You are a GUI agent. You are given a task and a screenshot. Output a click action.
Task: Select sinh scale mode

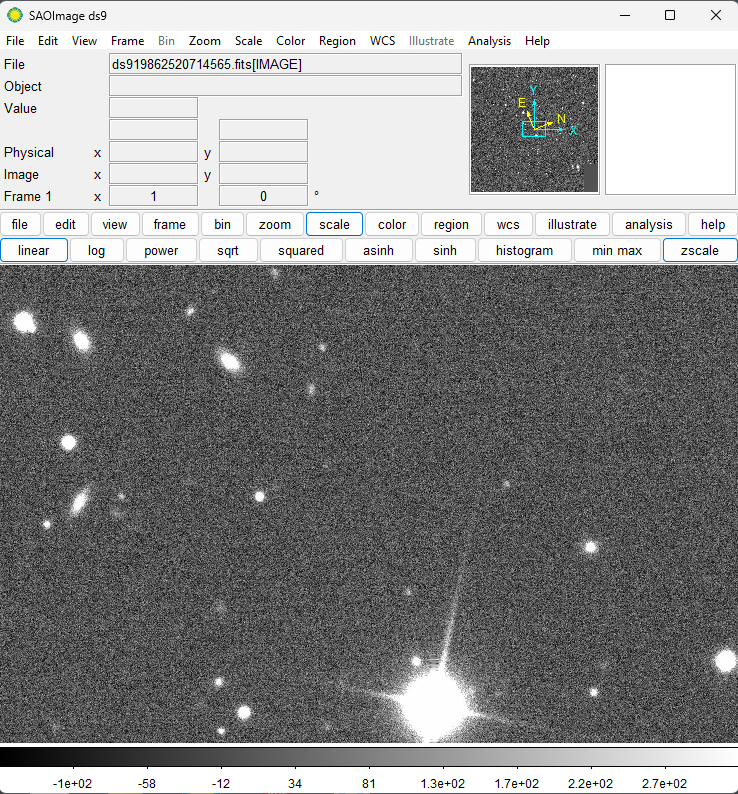(x=445, y=250)
